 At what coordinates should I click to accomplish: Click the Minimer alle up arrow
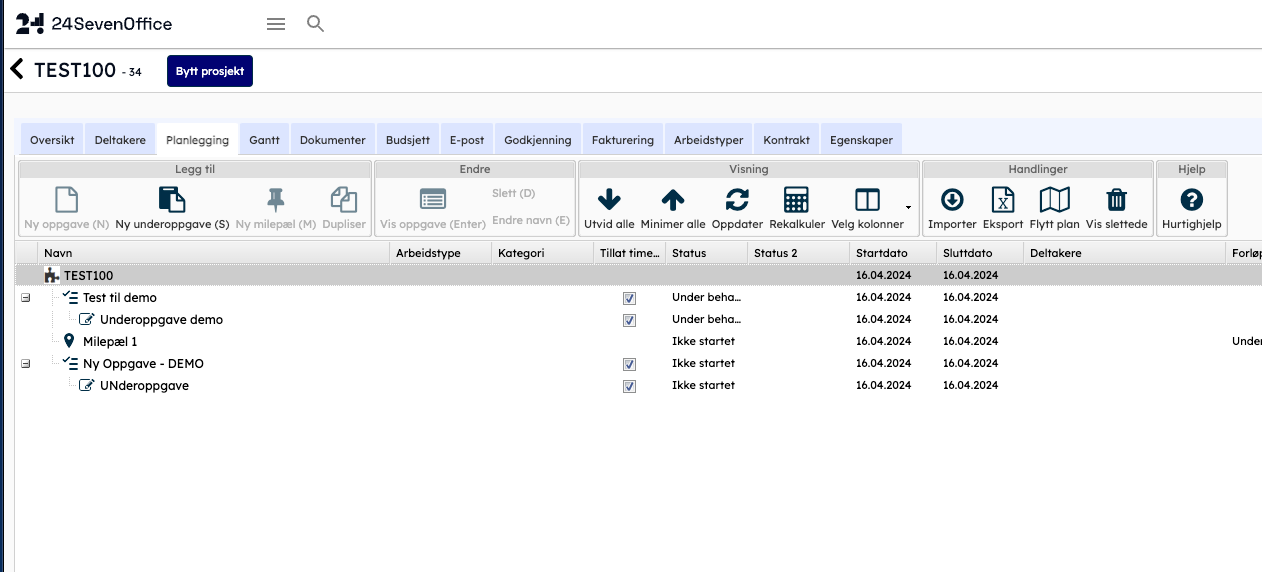[673, 200]
